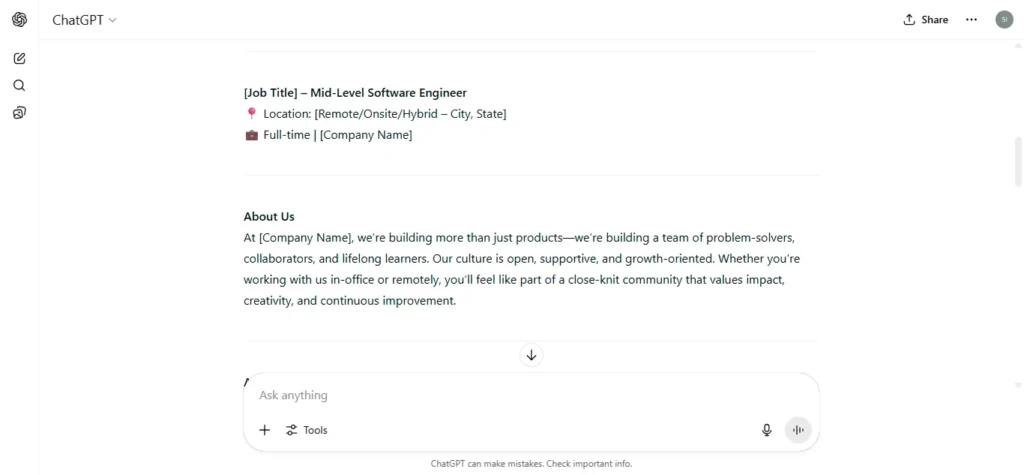Open the search chats magnifier icon
This screenshot has height=475, width=1024.
[x=20, y=86]
